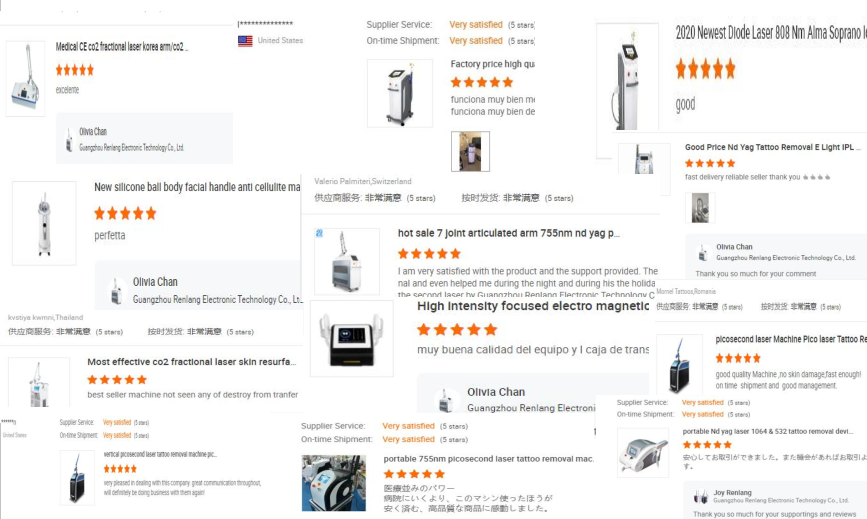This screenshot has height=519, width=867.
Task: Open the silicone ball body facial handle image
Action: (44, 223)
